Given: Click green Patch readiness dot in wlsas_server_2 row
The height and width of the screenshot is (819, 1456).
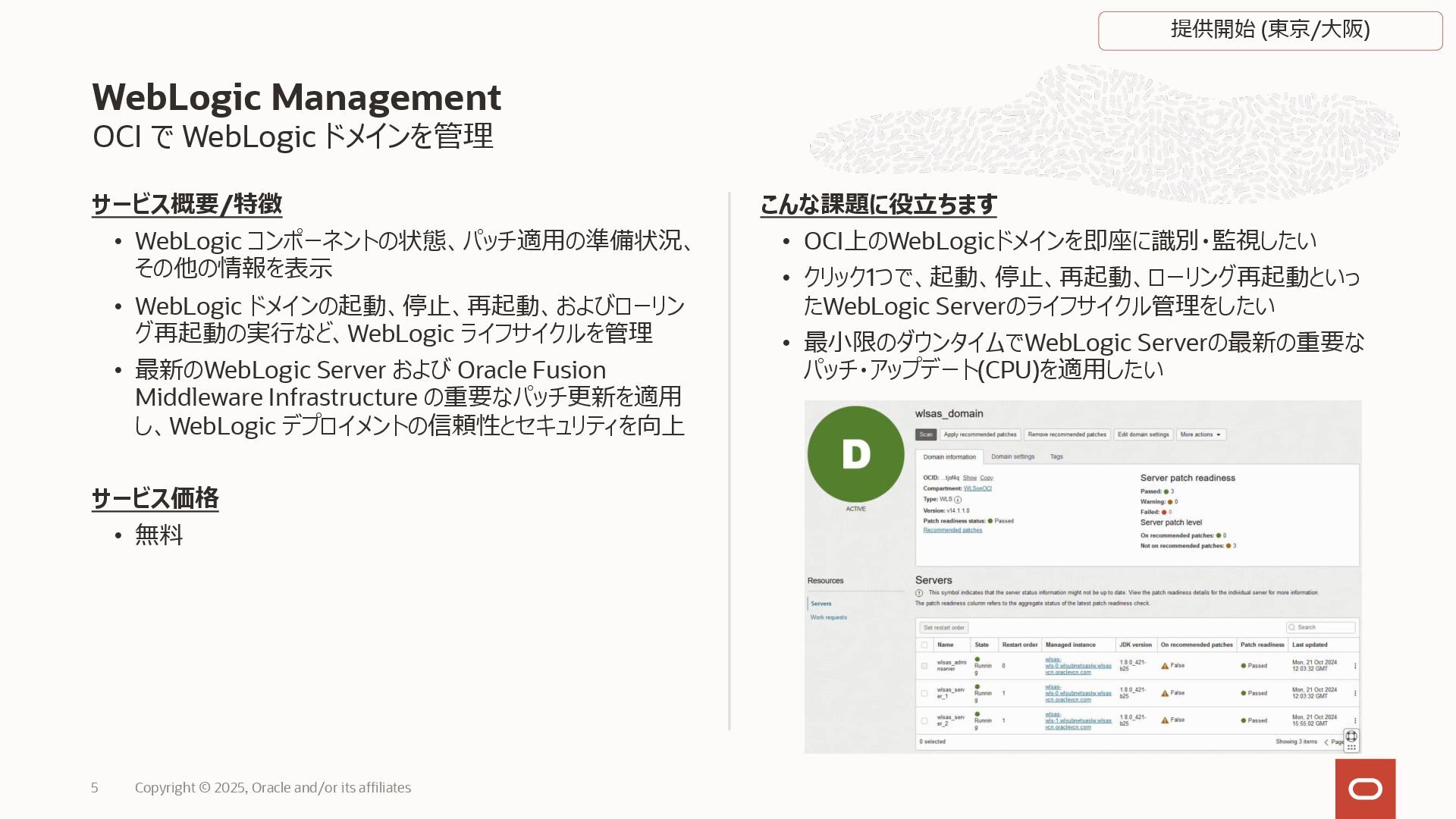Looking at the screenshot, I should (x=1244, y=720).
